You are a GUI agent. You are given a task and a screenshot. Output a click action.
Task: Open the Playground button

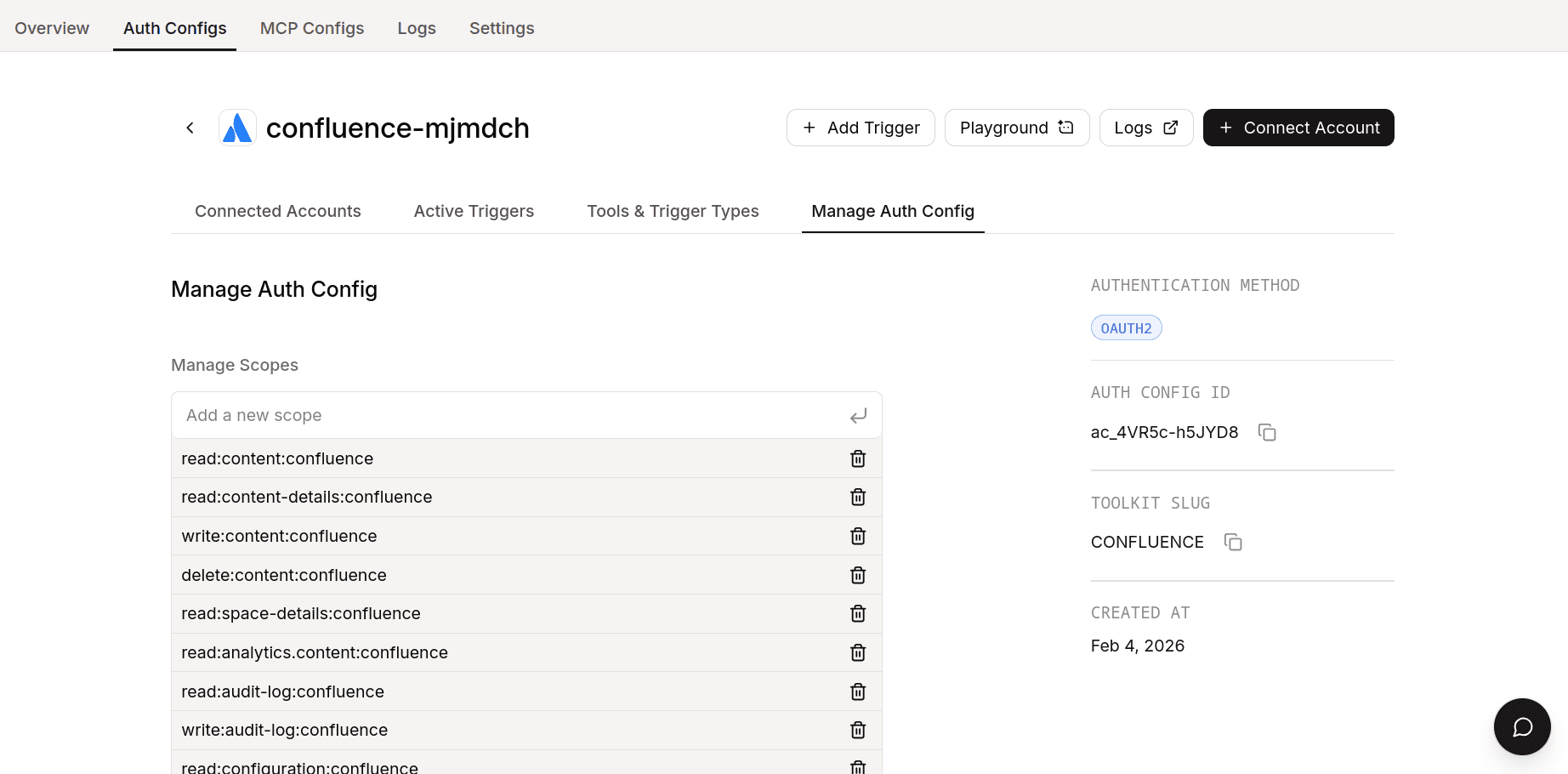click(1017, 128)
